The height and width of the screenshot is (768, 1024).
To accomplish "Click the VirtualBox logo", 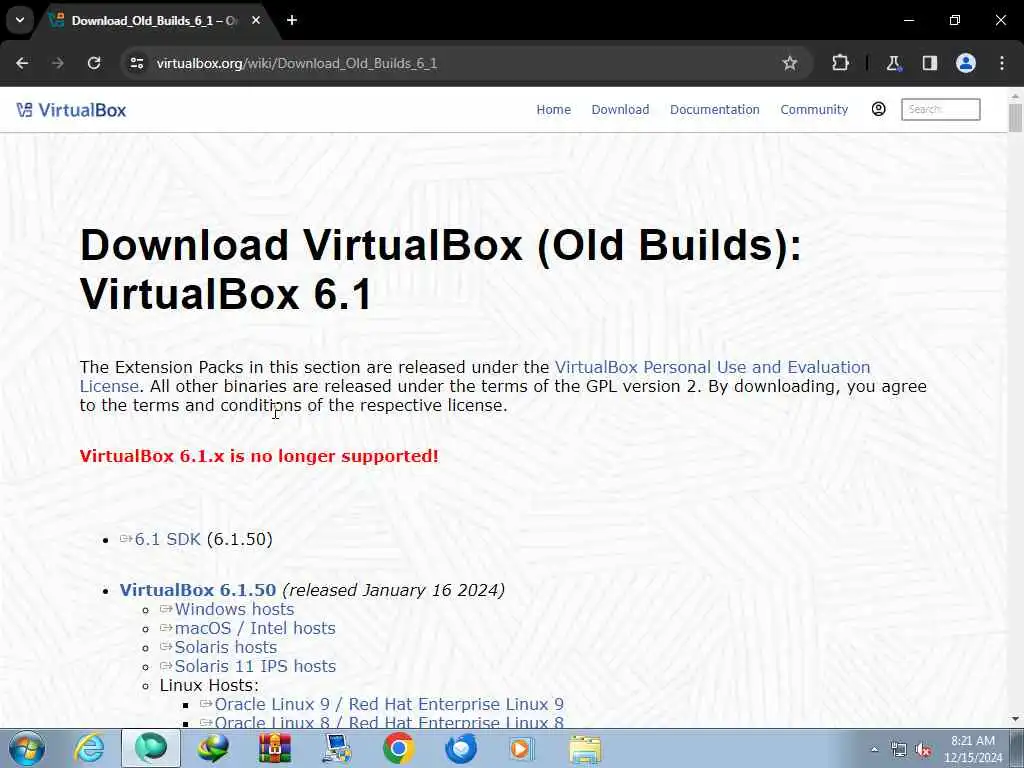I will [x=72, y=110].
